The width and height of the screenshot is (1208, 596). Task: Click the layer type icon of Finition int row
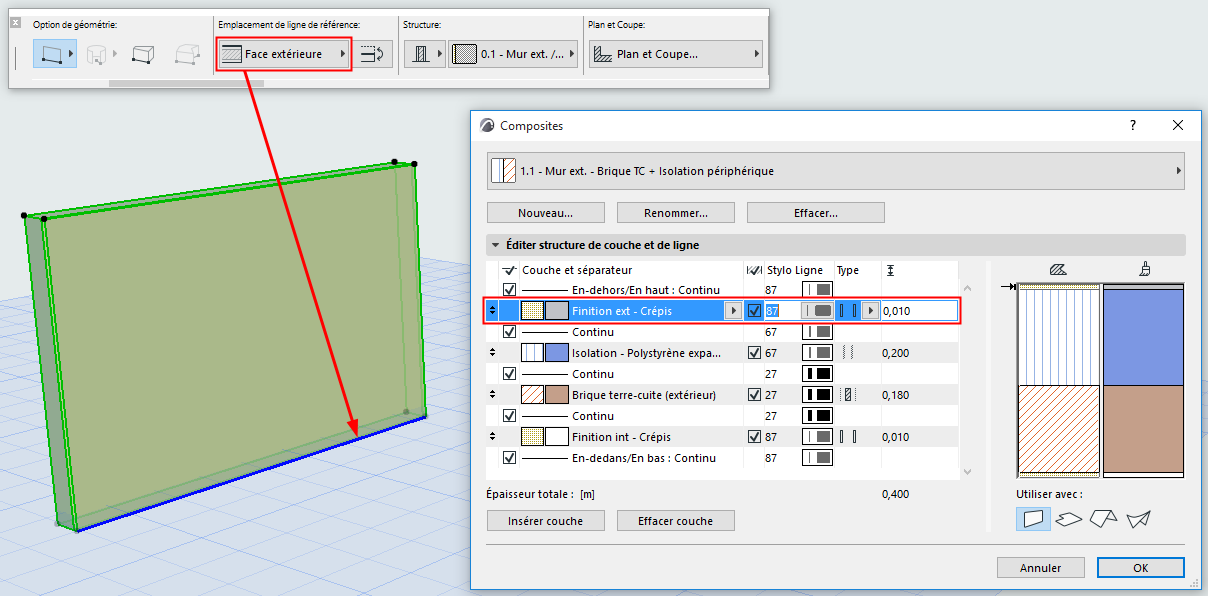click(848, 437)
